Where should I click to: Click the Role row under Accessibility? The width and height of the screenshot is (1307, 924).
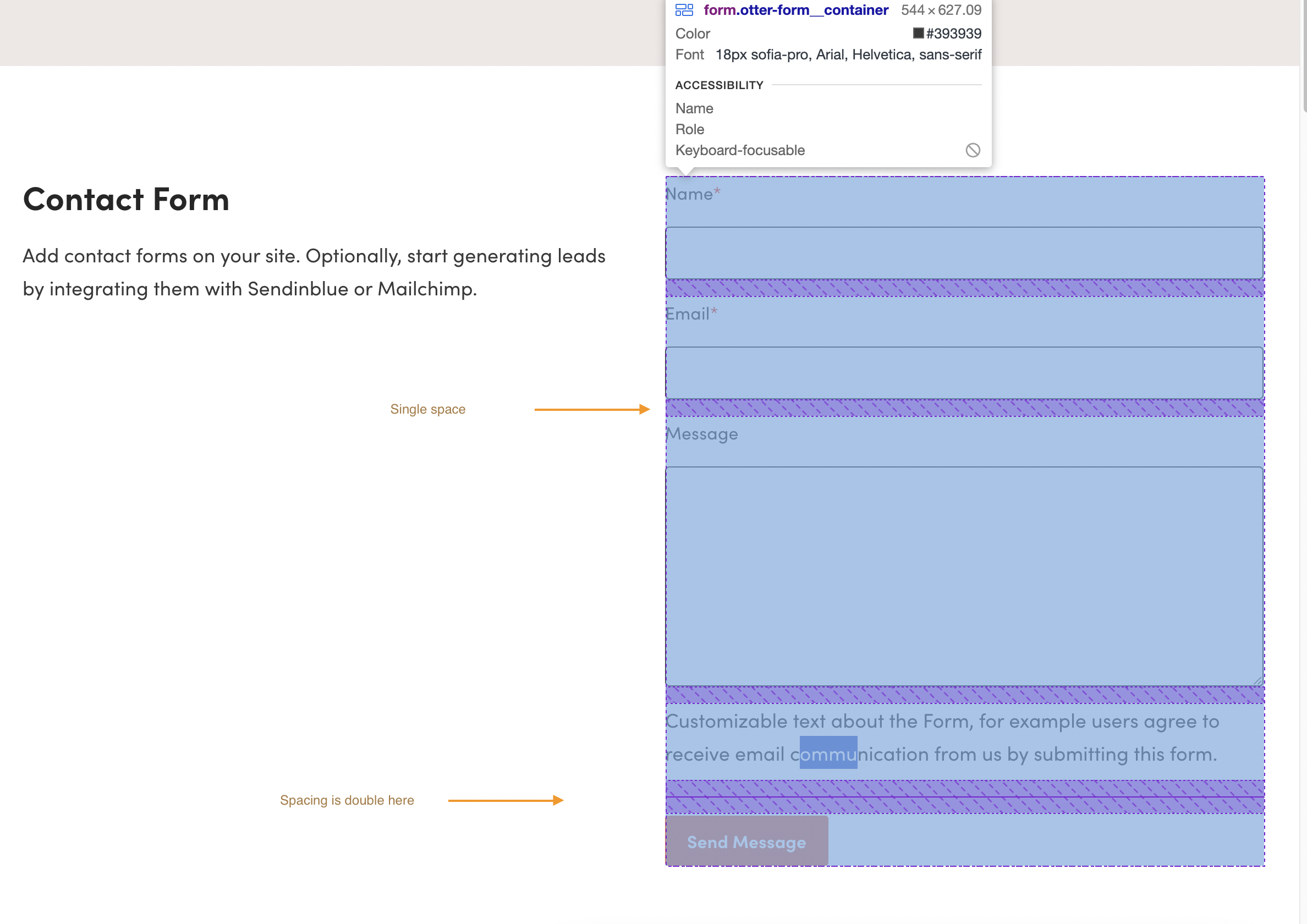tap(689, 129)
